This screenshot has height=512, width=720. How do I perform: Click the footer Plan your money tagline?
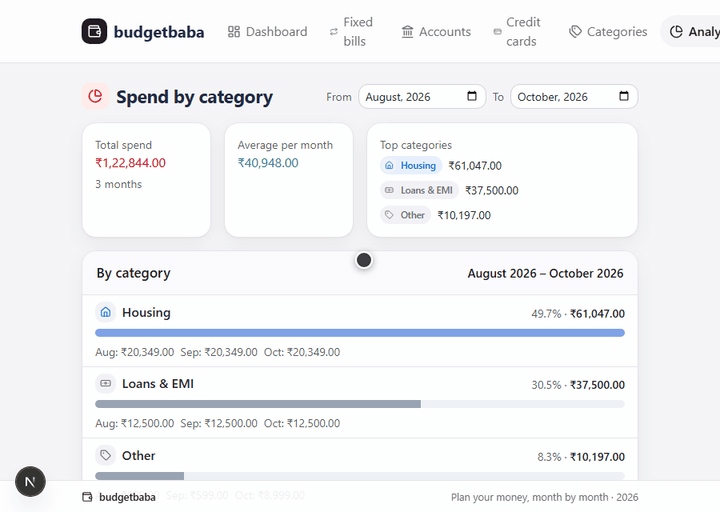click(545, 497)
